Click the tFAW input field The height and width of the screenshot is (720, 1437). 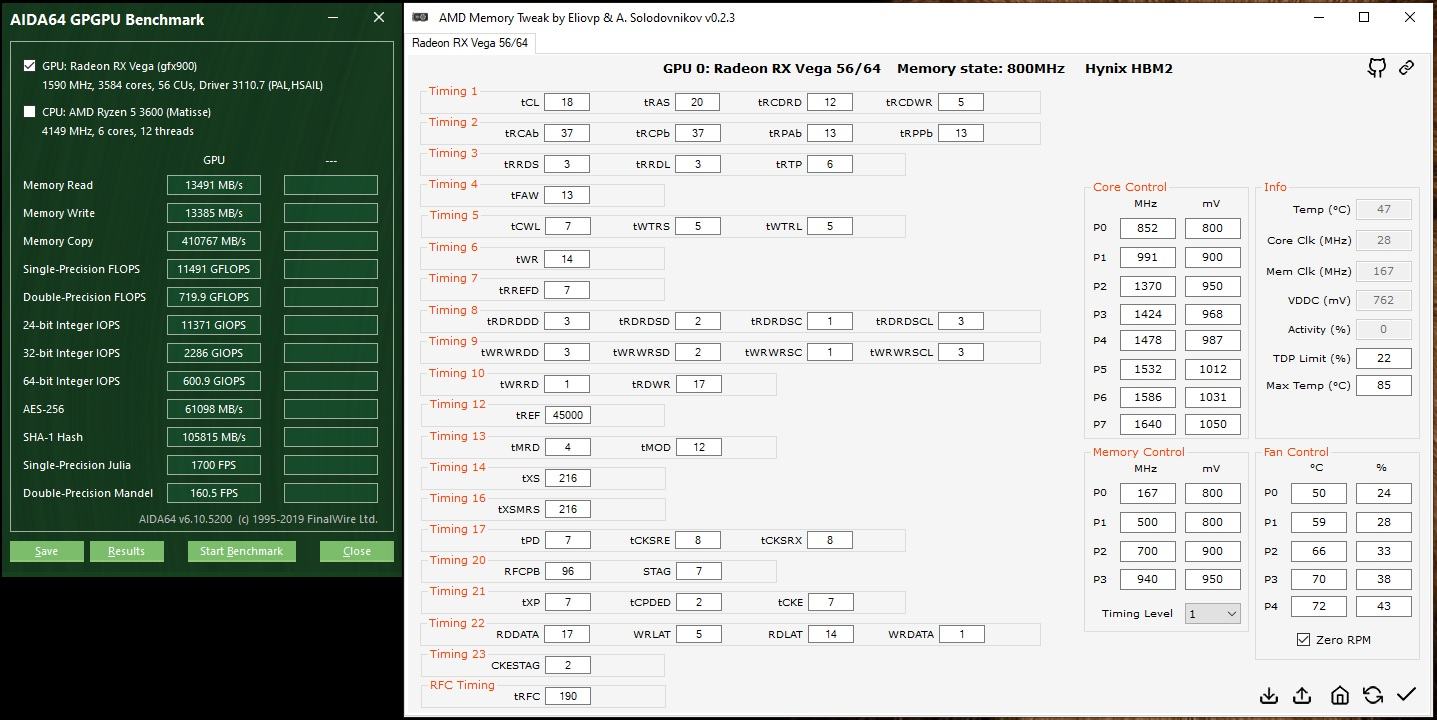click(567, 195)
